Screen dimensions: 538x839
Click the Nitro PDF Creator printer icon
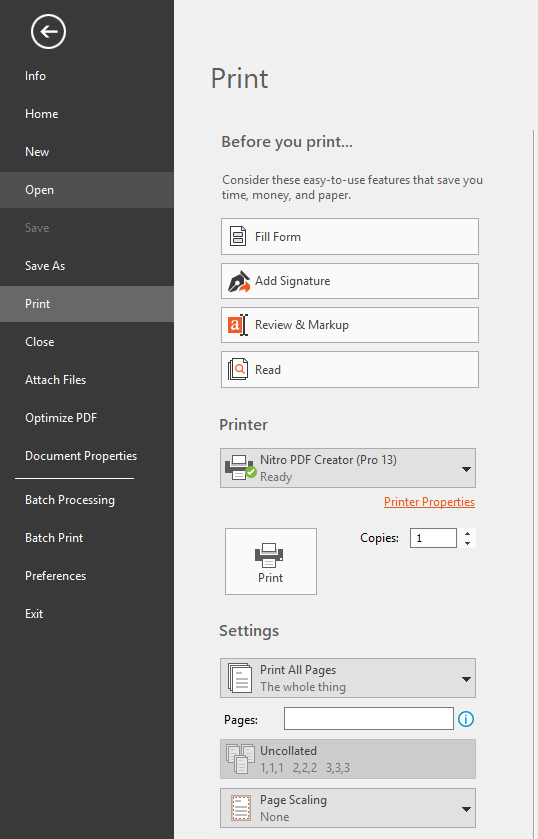tap(240, 468)
